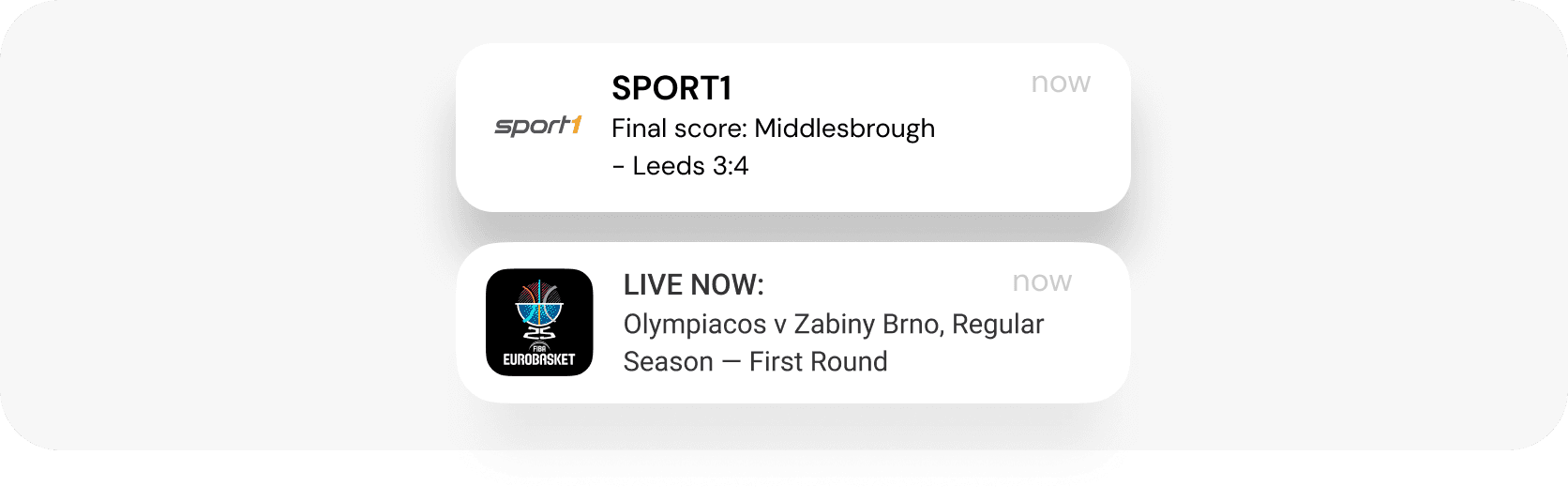
Task: Click the Season word in EuroBasket notification
Action: pyautogui.click(x=668, y=362)
